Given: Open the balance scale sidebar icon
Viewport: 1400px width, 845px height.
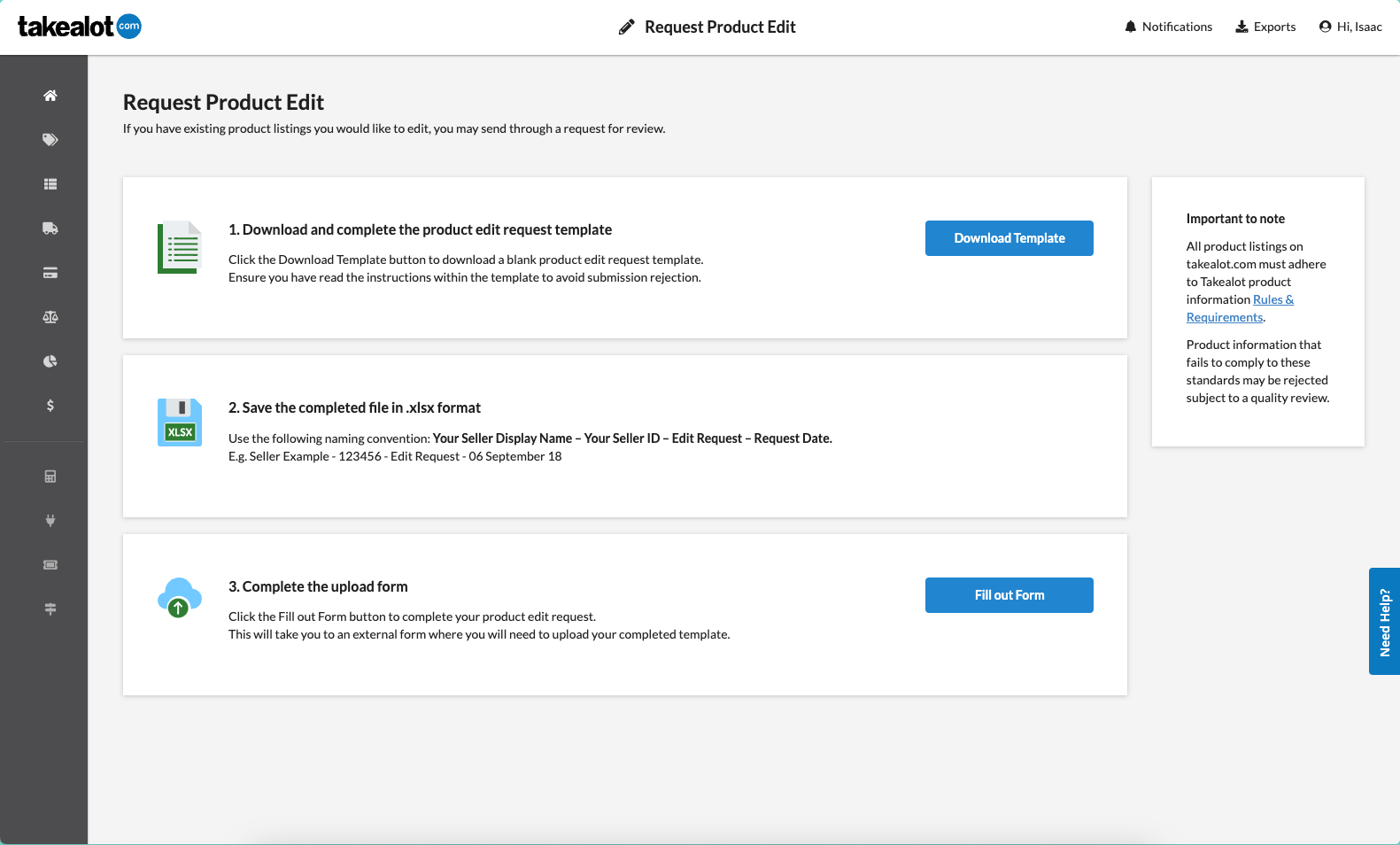Looking at the screenshot, I should 50,317.
